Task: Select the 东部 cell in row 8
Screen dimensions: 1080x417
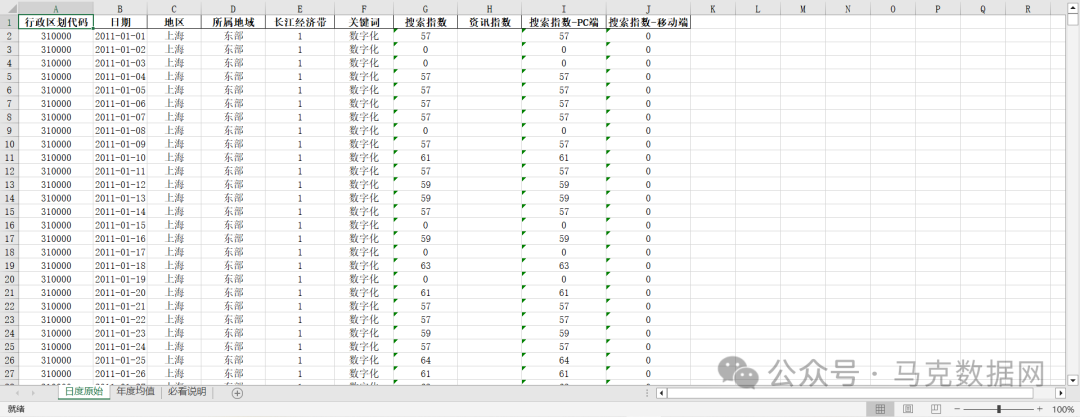Action: point(233,116)
